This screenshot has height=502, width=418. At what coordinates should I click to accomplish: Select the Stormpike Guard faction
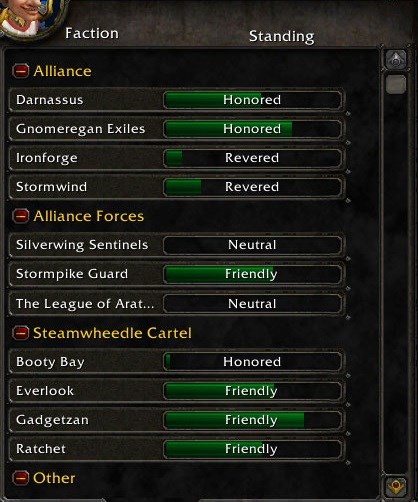[177, 274]
